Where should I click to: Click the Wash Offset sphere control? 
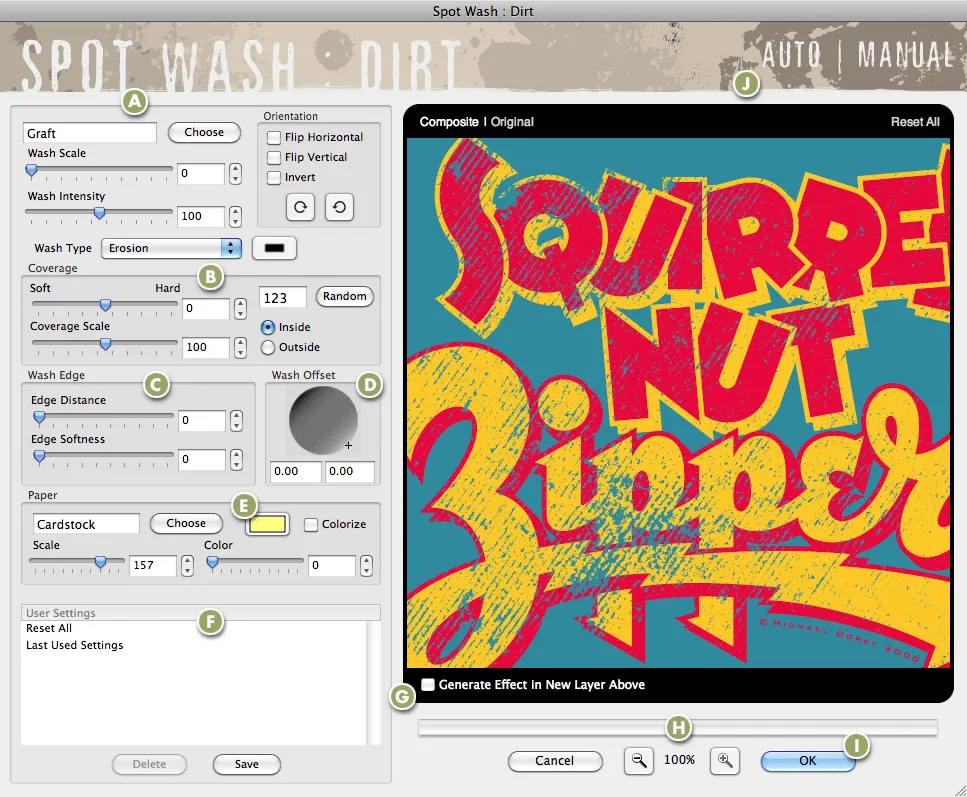[x=322, y=419]
